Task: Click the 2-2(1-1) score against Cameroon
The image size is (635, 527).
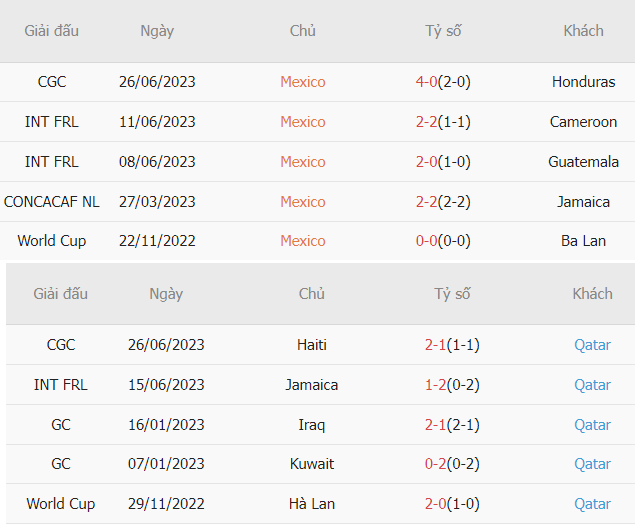Action: 443,122
